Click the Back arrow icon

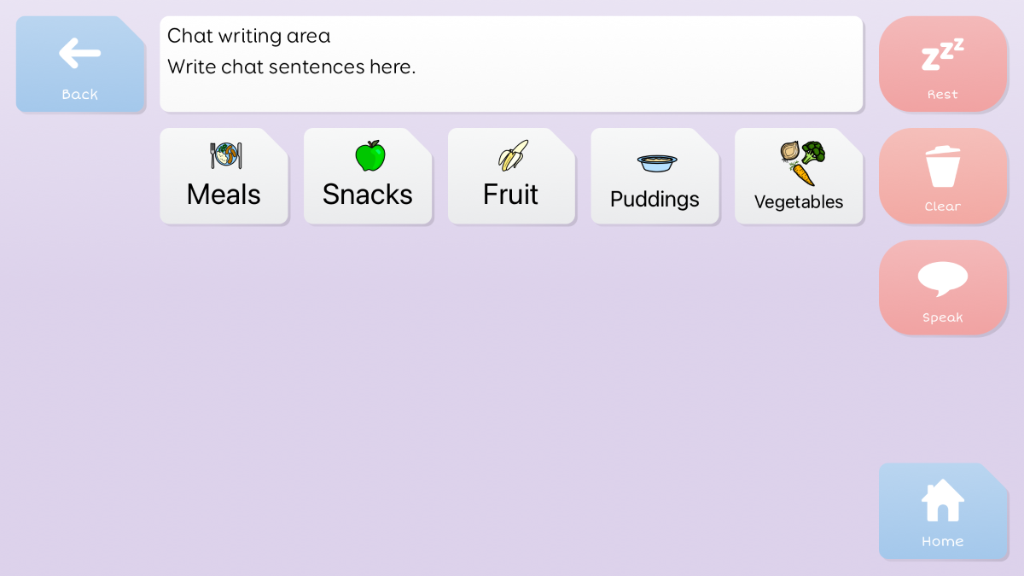tap(80, 53)
